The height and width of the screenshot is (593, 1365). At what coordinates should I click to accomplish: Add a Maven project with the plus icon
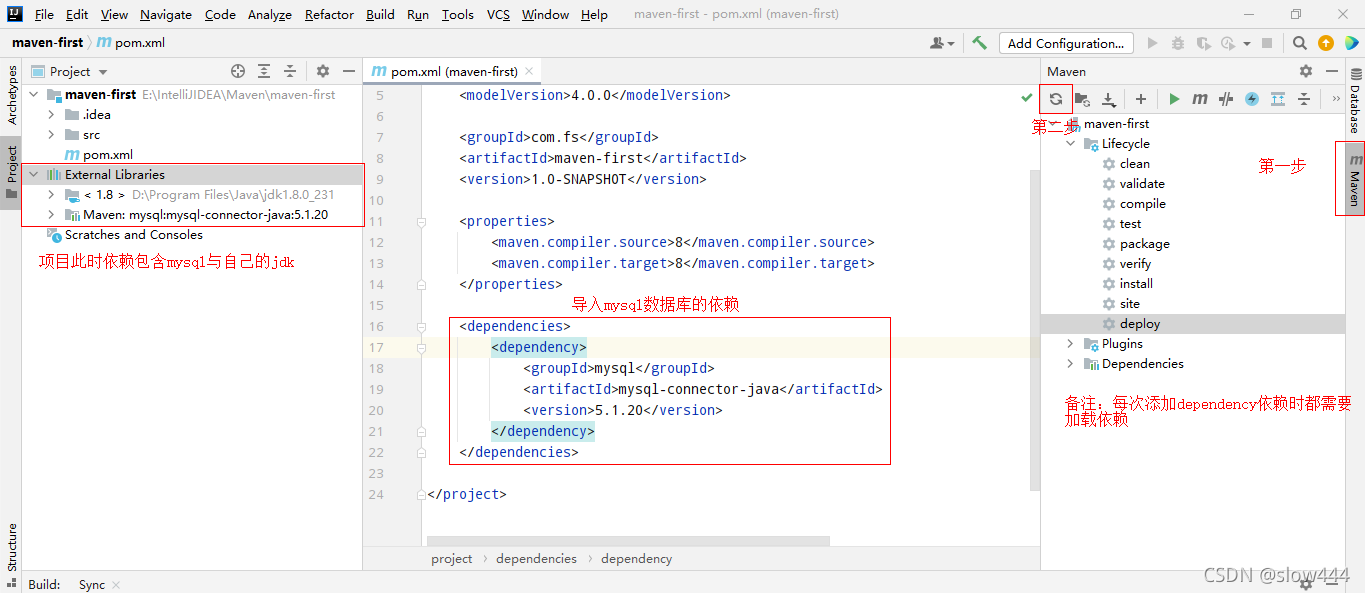pos(1141,99)
